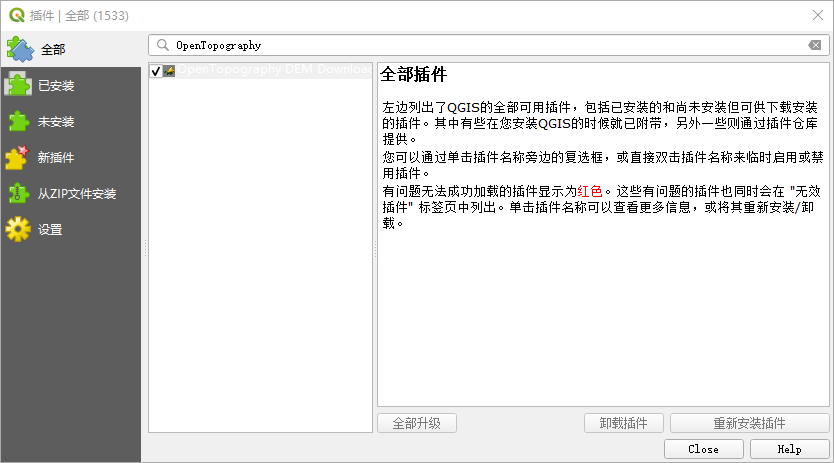Uncheck the OpenTopography DEM Downloader plugin checkbox
Screen dimensions: 834x463
(155, 71)
